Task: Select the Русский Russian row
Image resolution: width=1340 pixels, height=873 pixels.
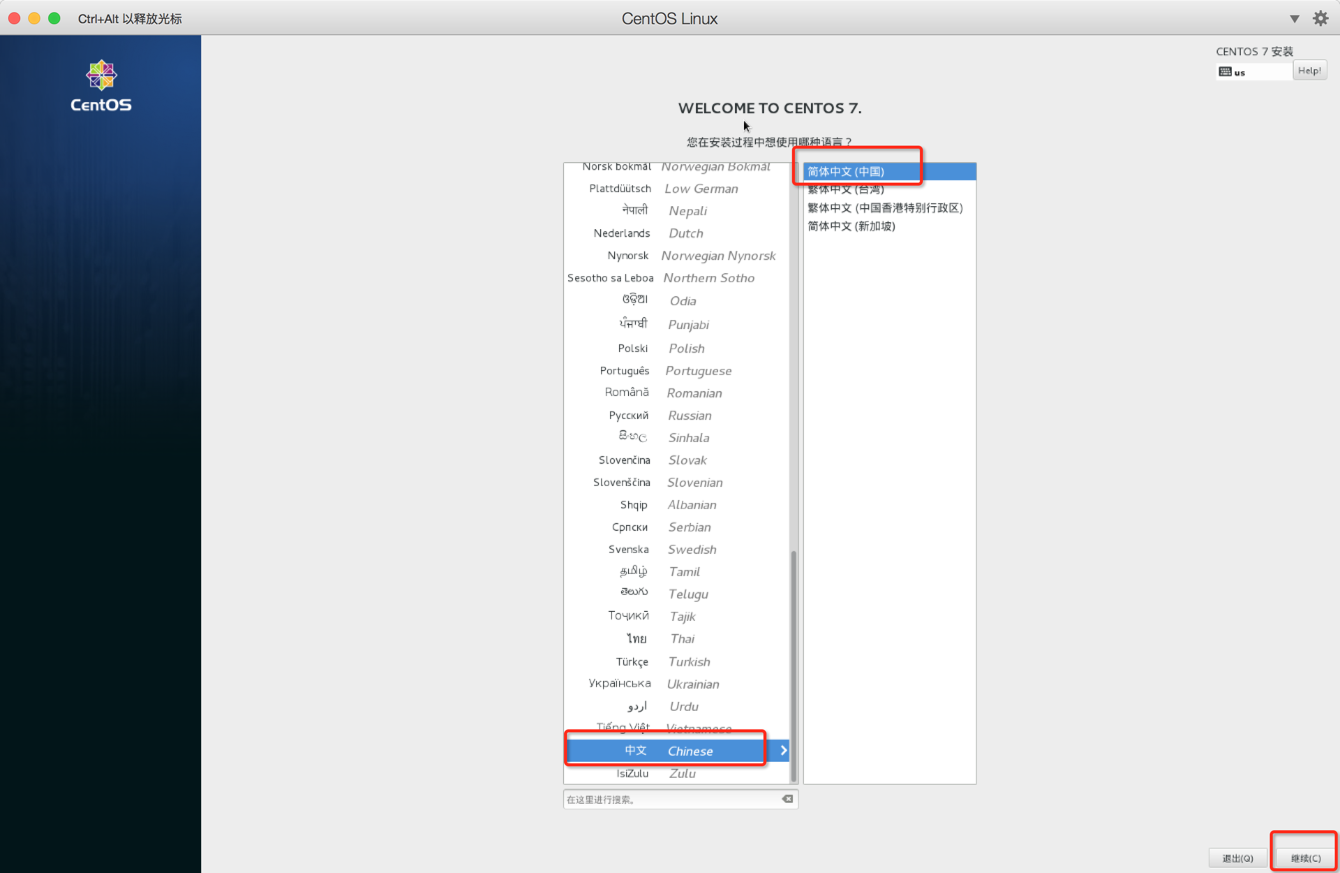Action: coord(676,415)
